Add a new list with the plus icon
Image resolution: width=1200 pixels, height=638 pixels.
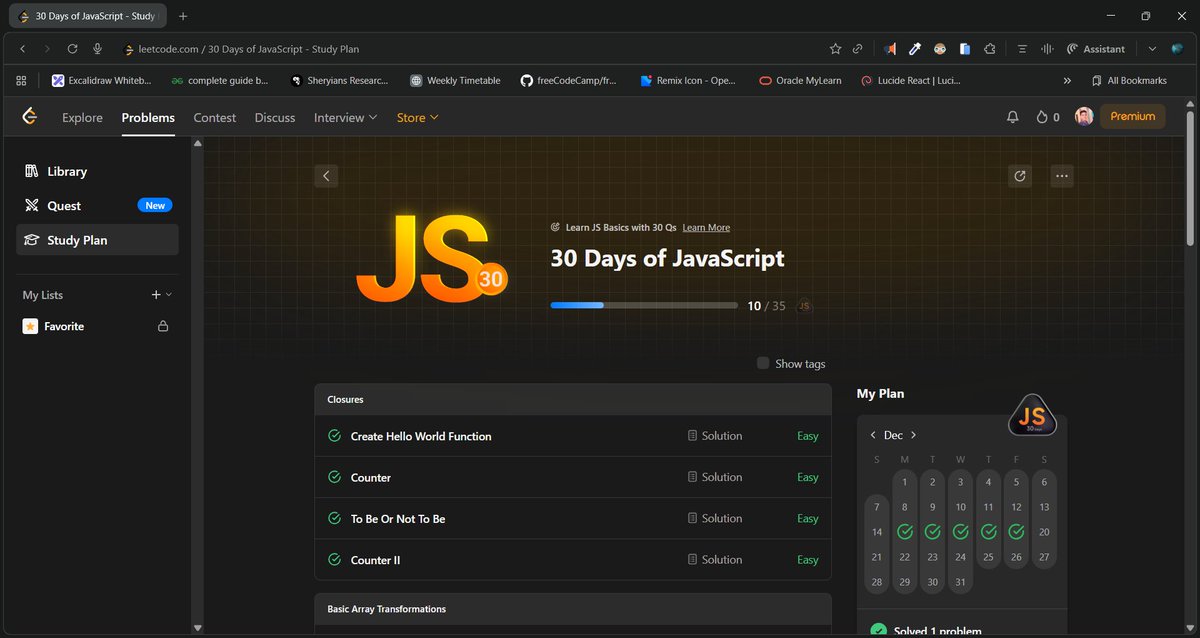coord(155,295)
